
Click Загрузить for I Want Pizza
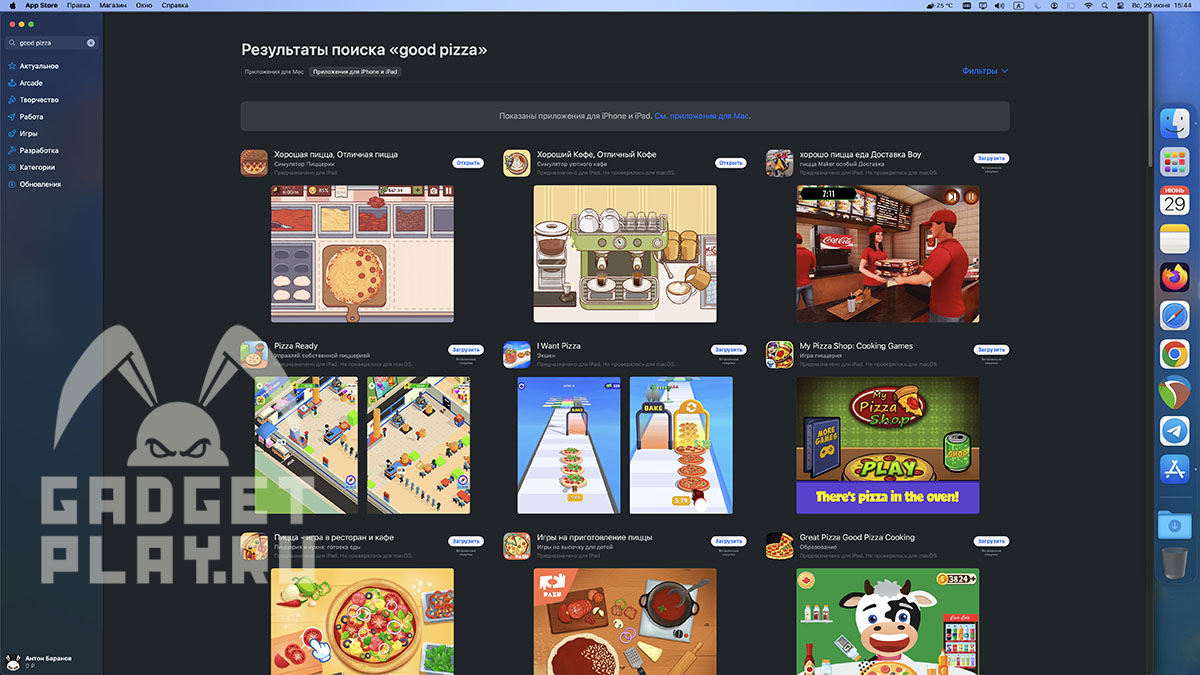pos(728,350)
